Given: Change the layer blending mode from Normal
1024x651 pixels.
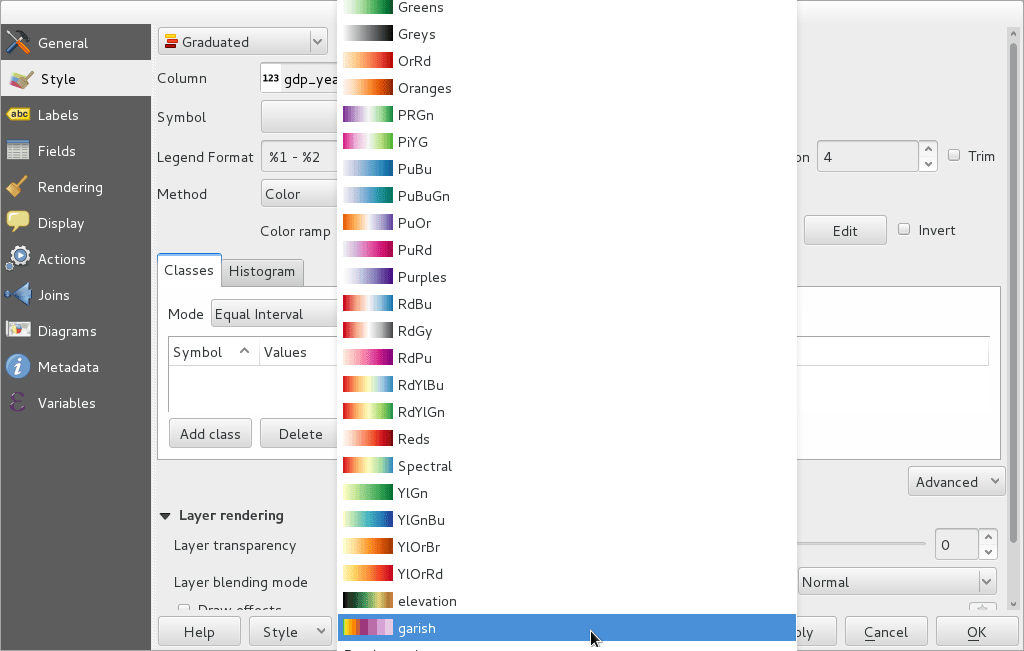Looking at the screenshot, I should [897, 581].
